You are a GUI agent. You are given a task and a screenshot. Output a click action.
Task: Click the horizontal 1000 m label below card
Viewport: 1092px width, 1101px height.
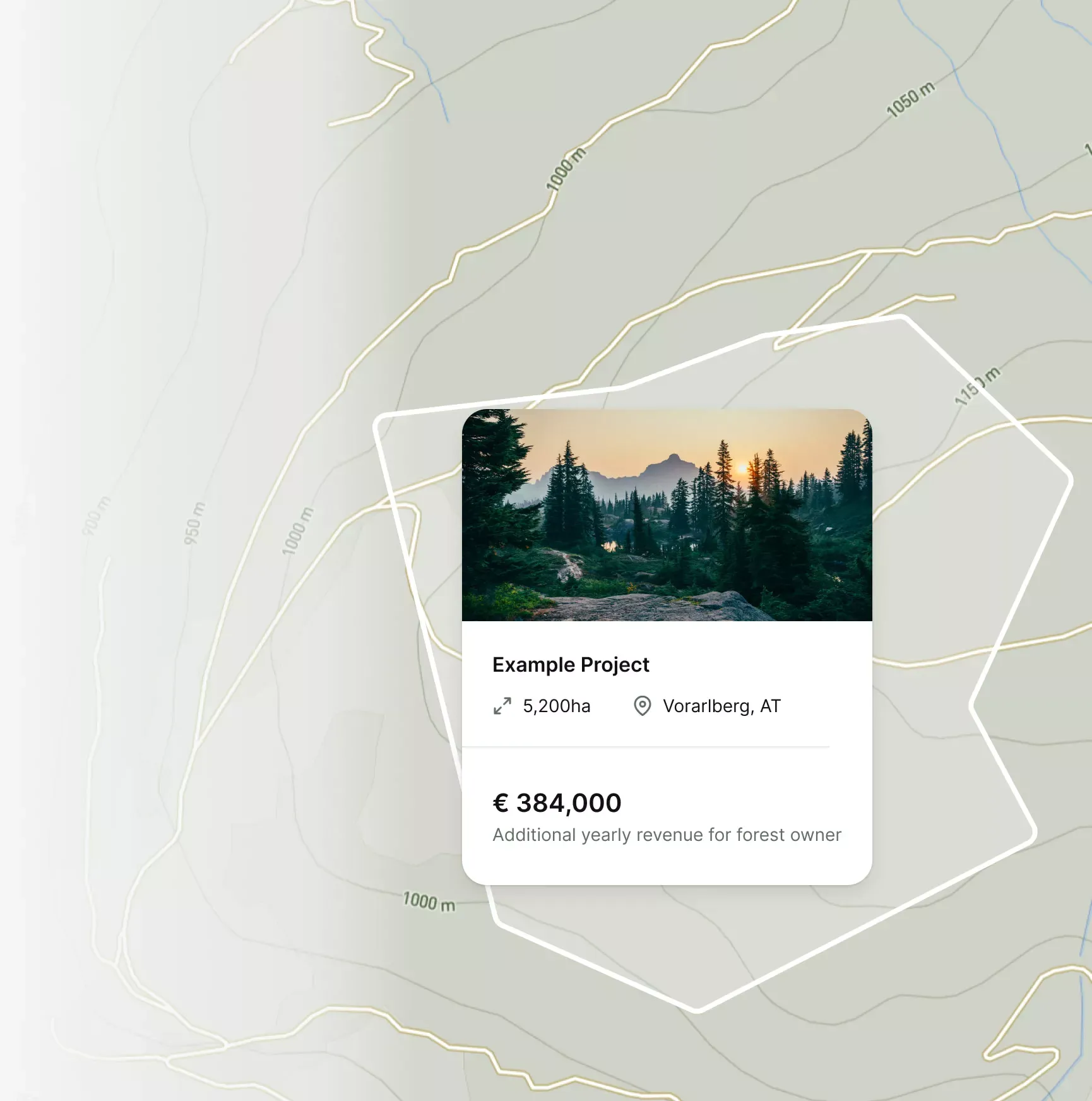[x=429, y=902]
